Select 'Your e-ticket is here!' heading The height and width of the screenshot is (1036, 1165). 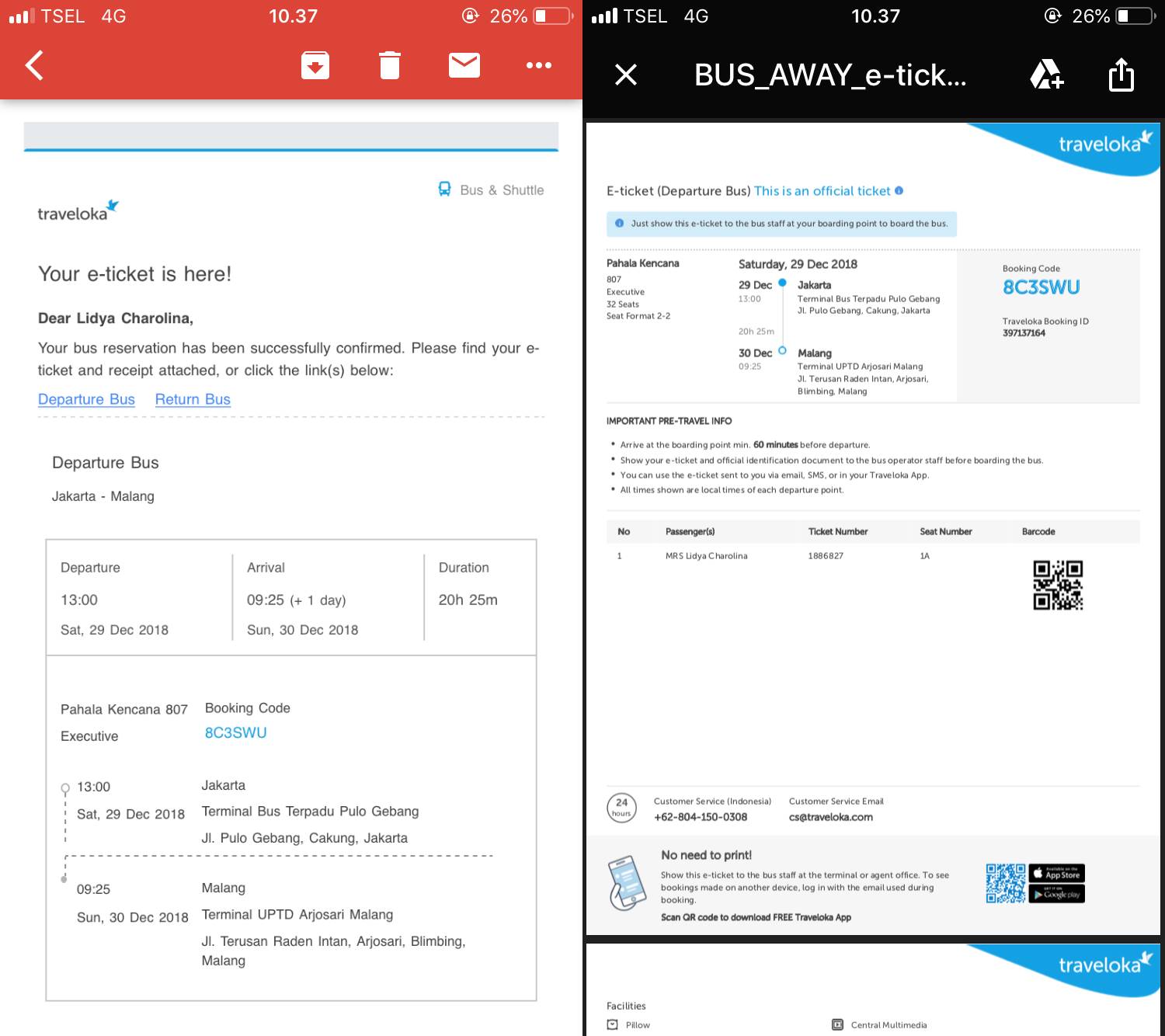134,274
